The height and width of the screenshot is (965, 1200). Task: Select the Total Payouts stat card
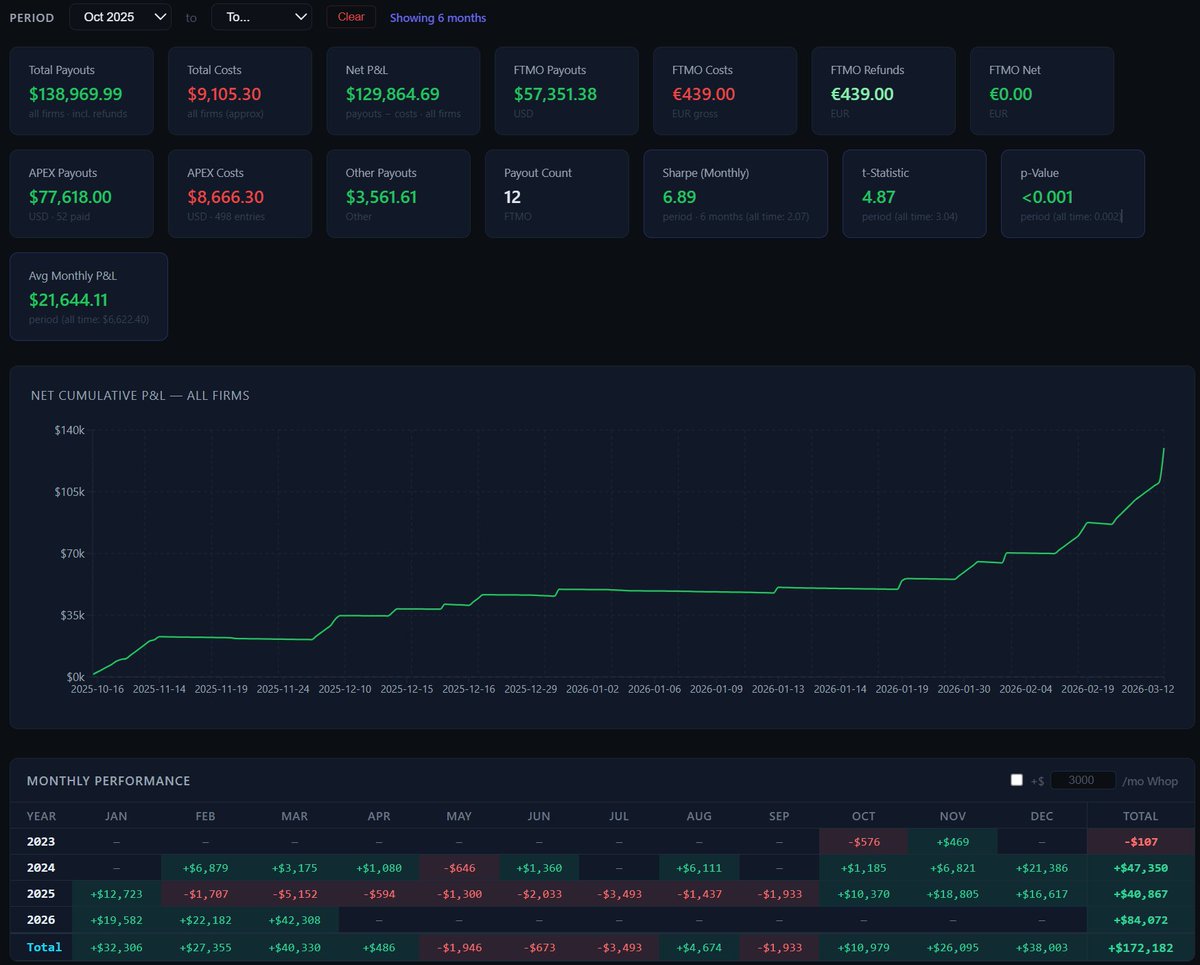(80, 90)
